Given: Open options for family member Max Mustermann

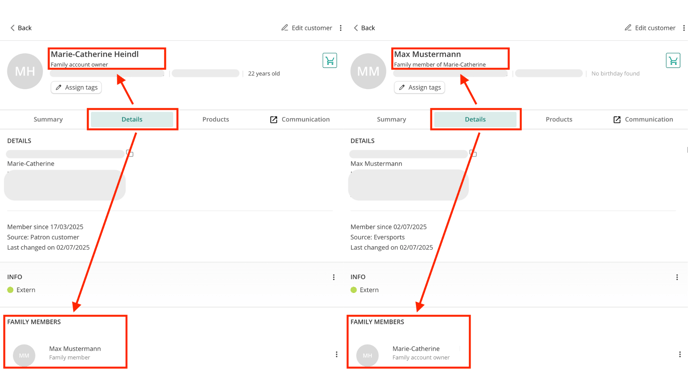Looking at the screenshot, I should [337, 354].
